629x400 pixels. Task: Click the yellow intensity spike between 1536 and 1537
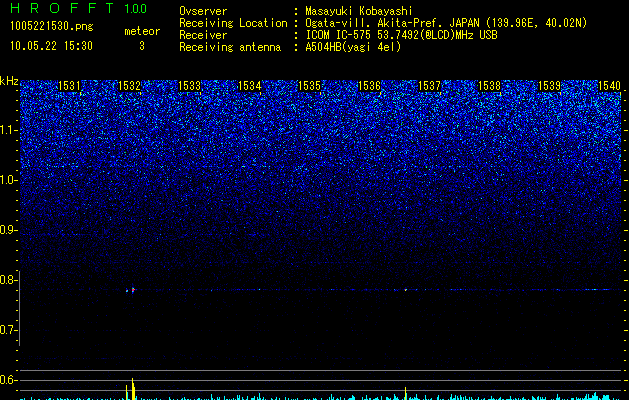tap(406, 393)
